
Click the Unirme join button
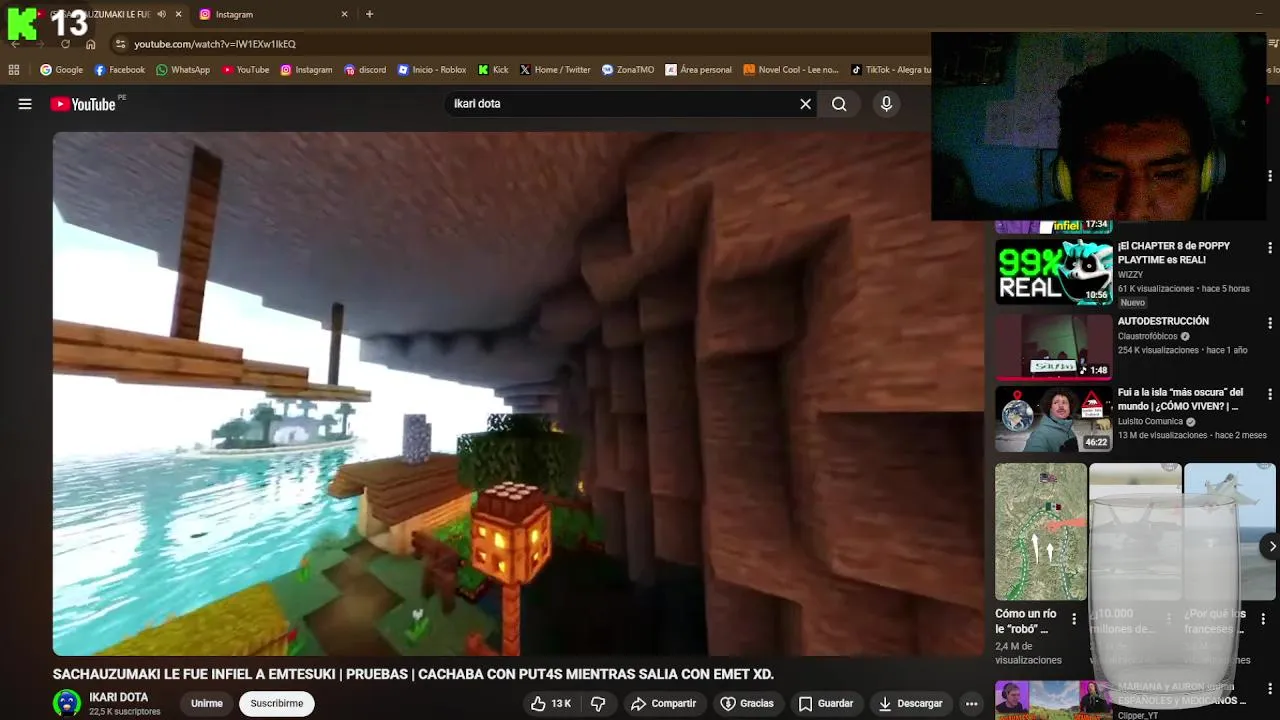click(207, 703)
